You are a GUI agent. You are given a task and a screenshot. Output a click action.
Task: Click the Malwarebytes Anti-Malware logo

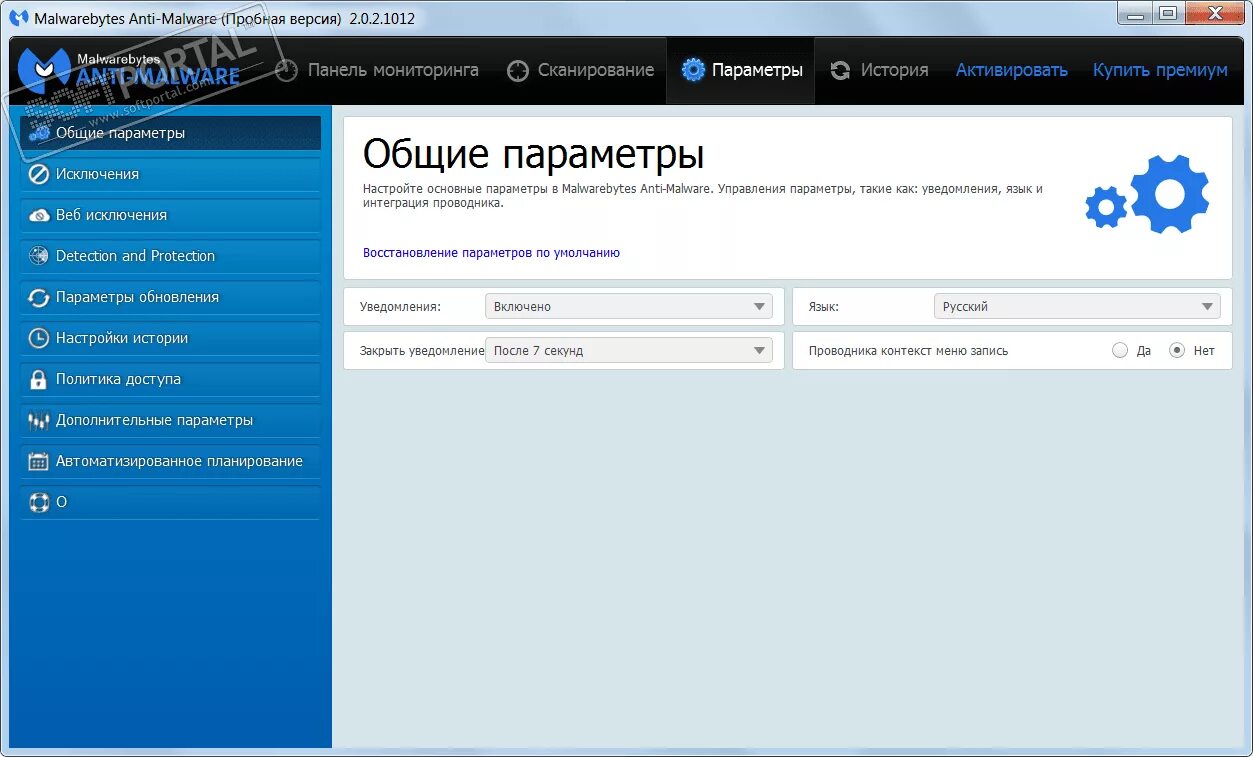pyautogui.click(x=130, y=69)
